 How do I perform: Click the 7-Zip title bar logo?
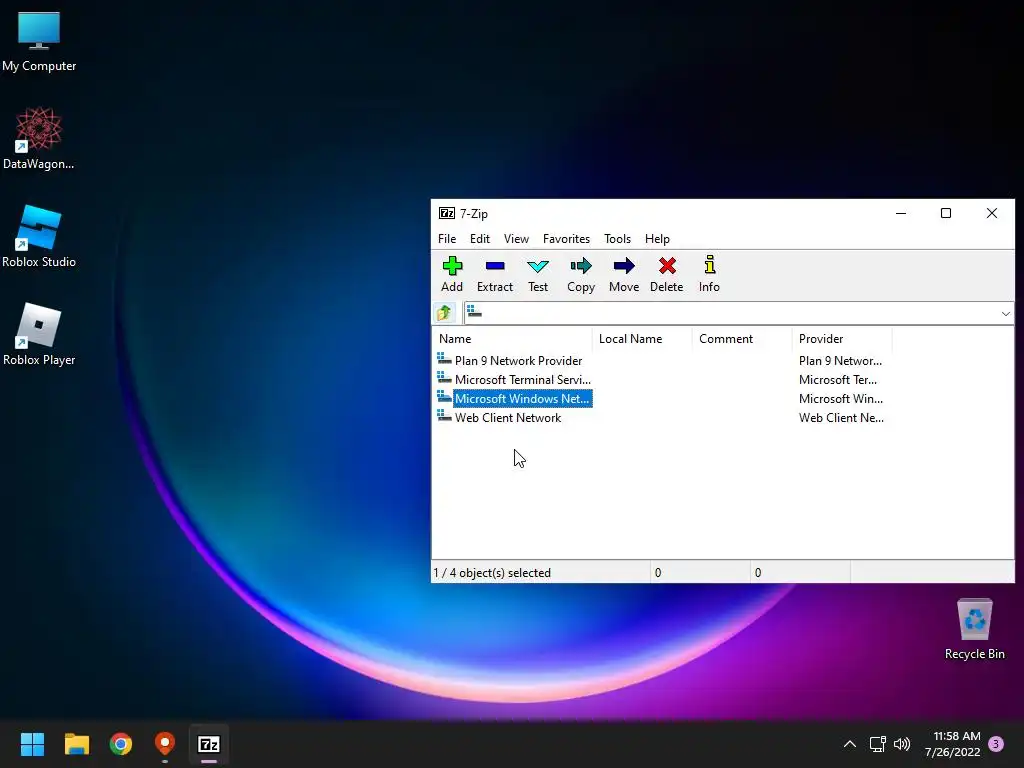point(447,214)
